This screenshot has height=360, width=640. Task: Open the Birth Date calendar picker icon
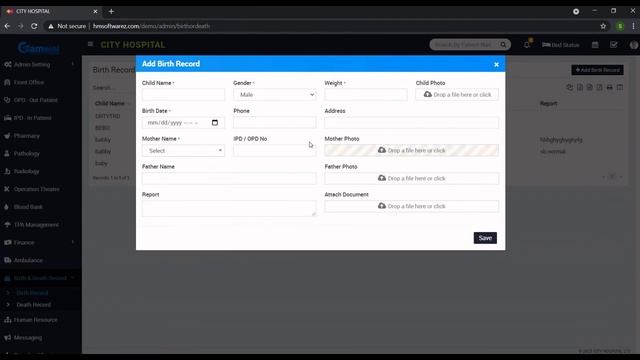coord(215,122)
